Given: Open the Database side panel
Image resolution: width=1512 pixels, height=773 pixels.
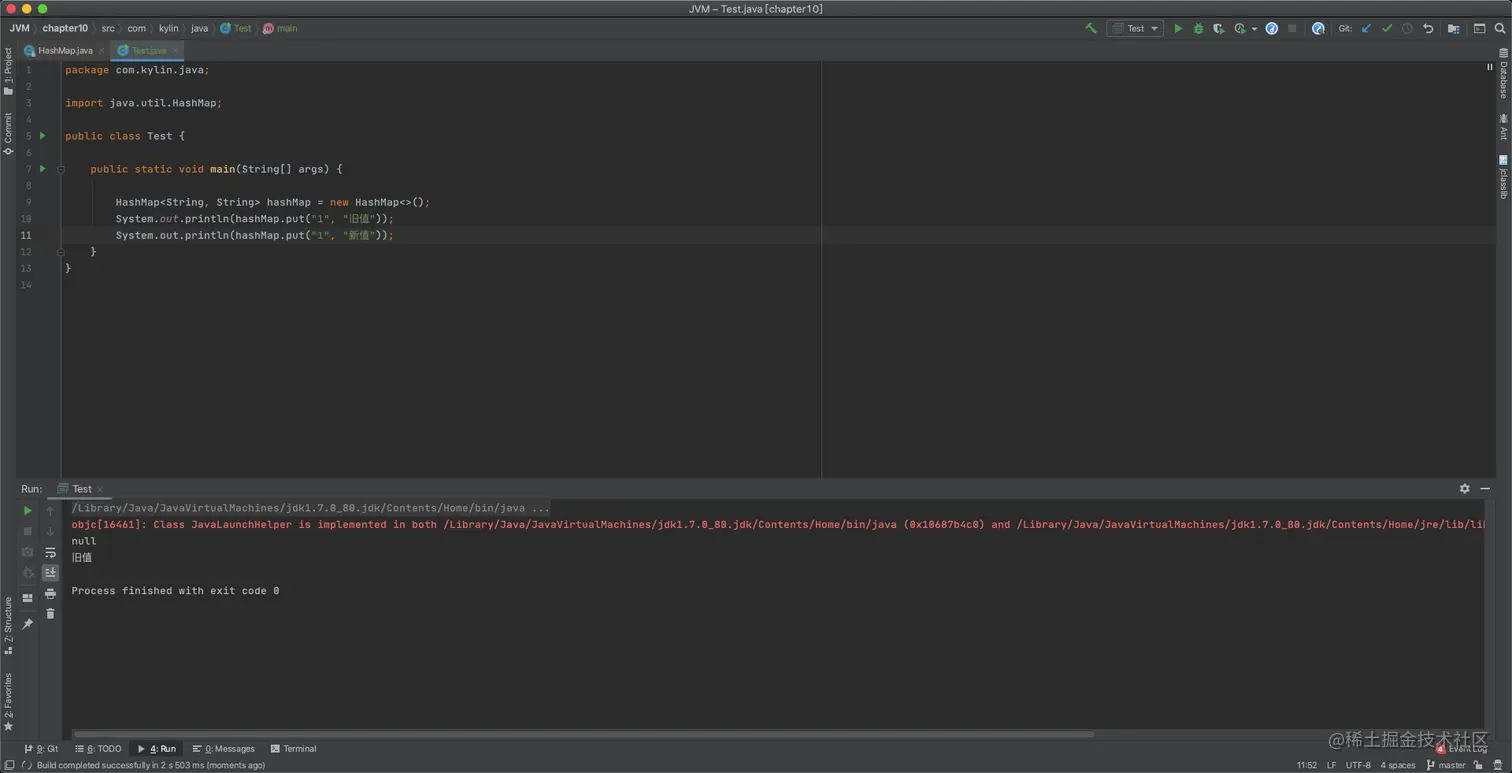Looking at the screenshot, I should click(1503, 74).
